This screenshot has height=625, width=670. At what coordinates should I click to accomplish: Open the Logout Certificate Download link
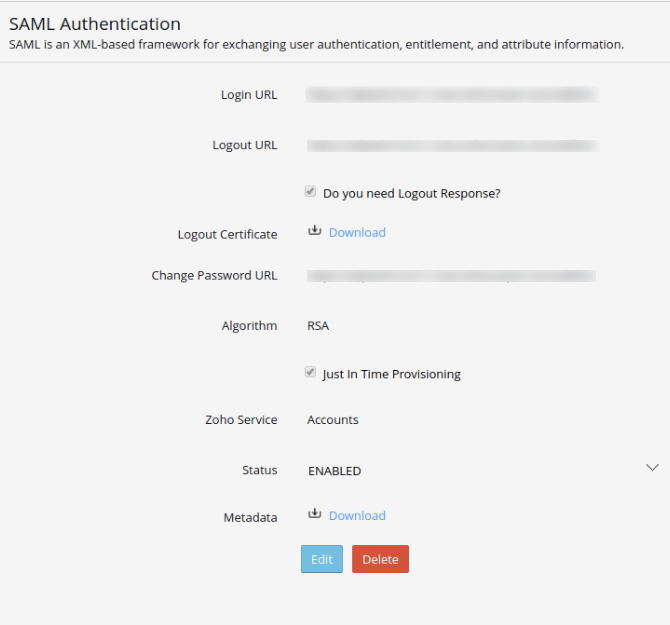click(x=357, y=233)
